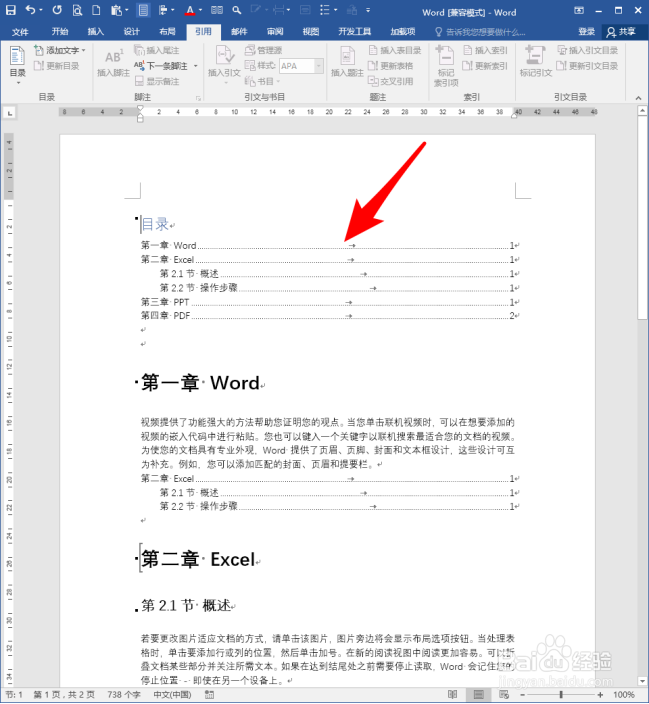
Task: Click TOC entry 第一章 Word
Action: pyautogui.click(x=330, y=246)
